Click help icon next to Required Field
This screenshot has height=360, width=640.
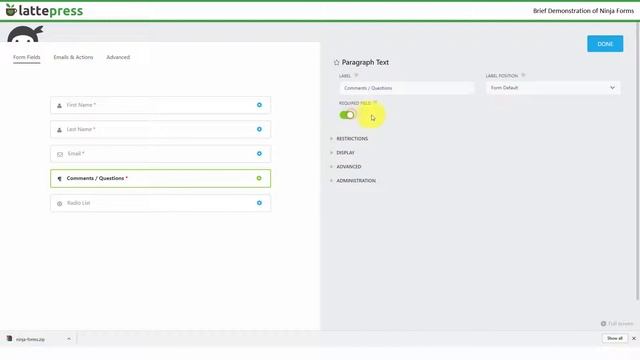[x=375, y=103]
